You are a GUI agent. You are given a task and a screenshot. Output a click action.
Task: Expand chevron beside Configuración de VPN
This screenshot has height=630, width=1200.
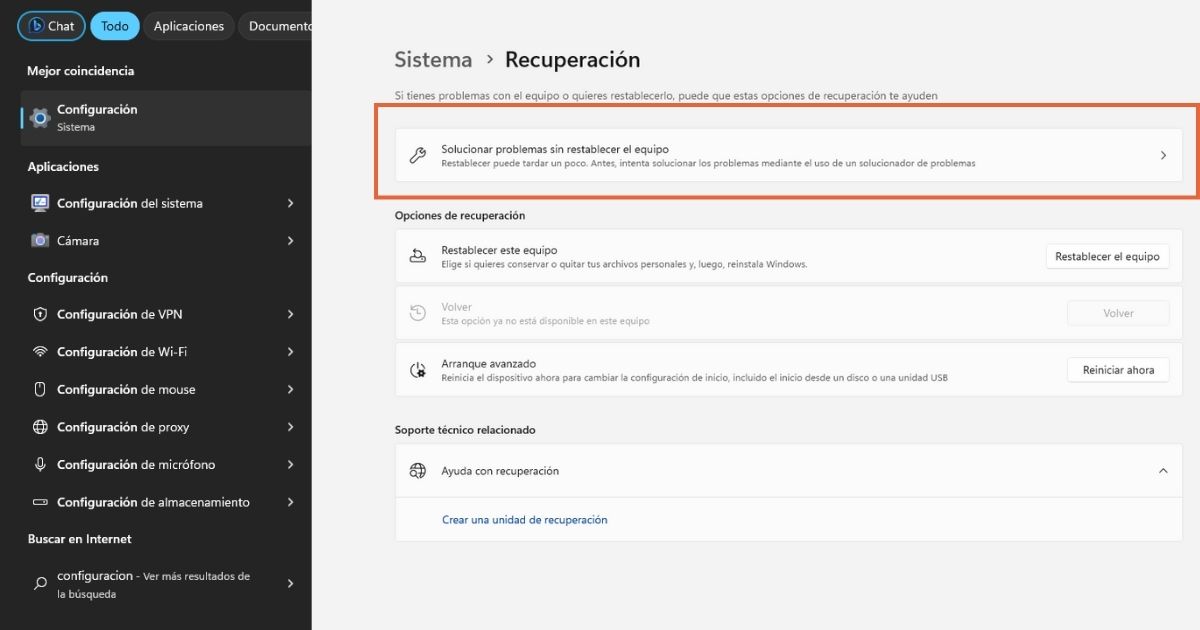(290, 314)
